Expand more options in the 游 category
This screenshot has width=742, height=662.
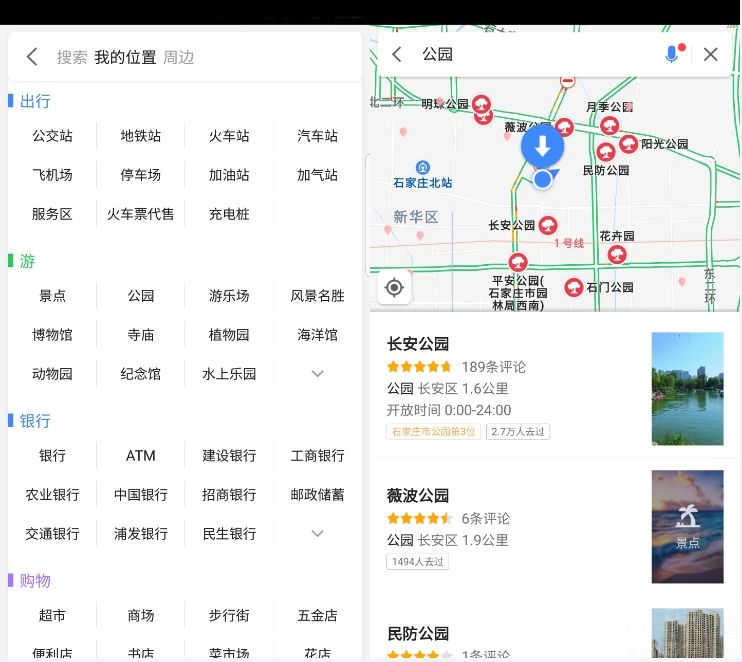[x=317, y=374]
